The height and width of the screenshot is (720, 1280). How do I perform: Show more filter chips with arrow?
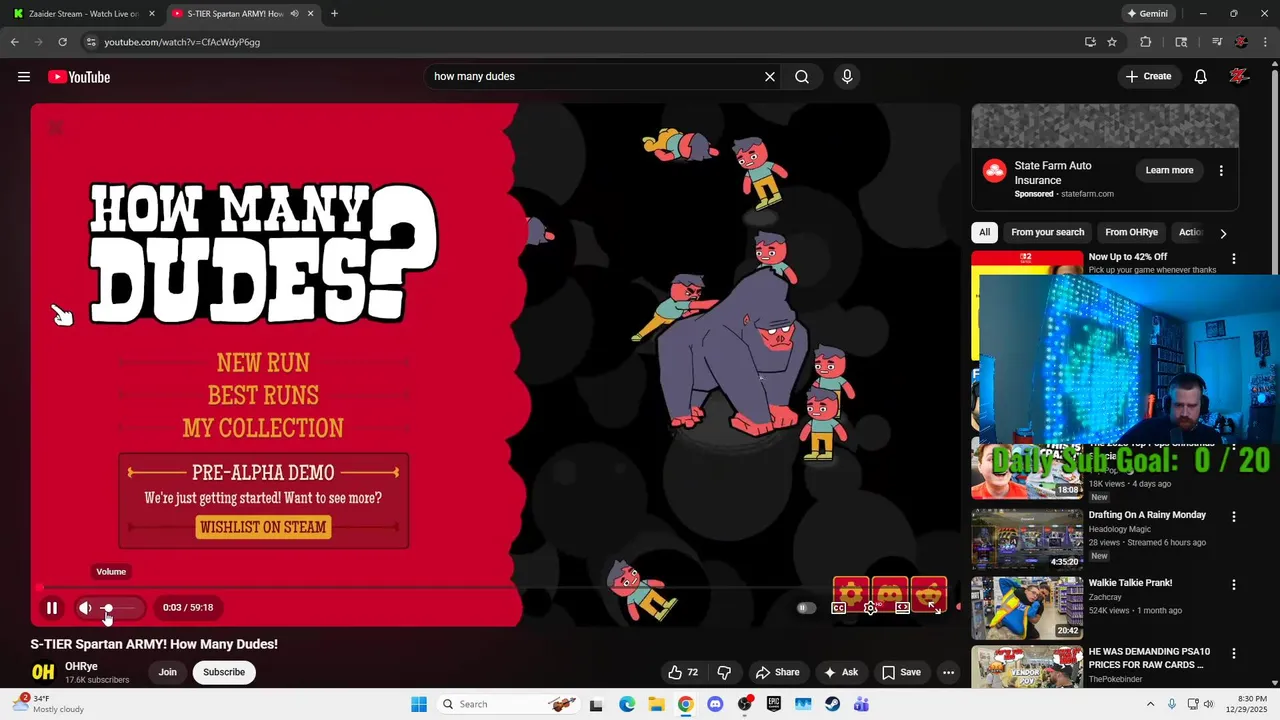[x=1222, y=233]
